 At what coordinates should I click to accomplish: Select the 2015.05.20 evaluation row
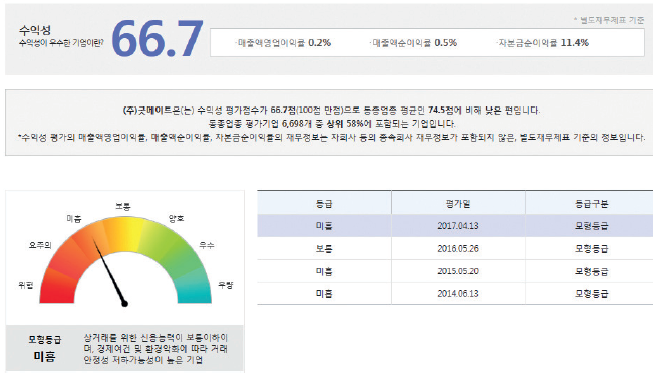click(455, 271)
